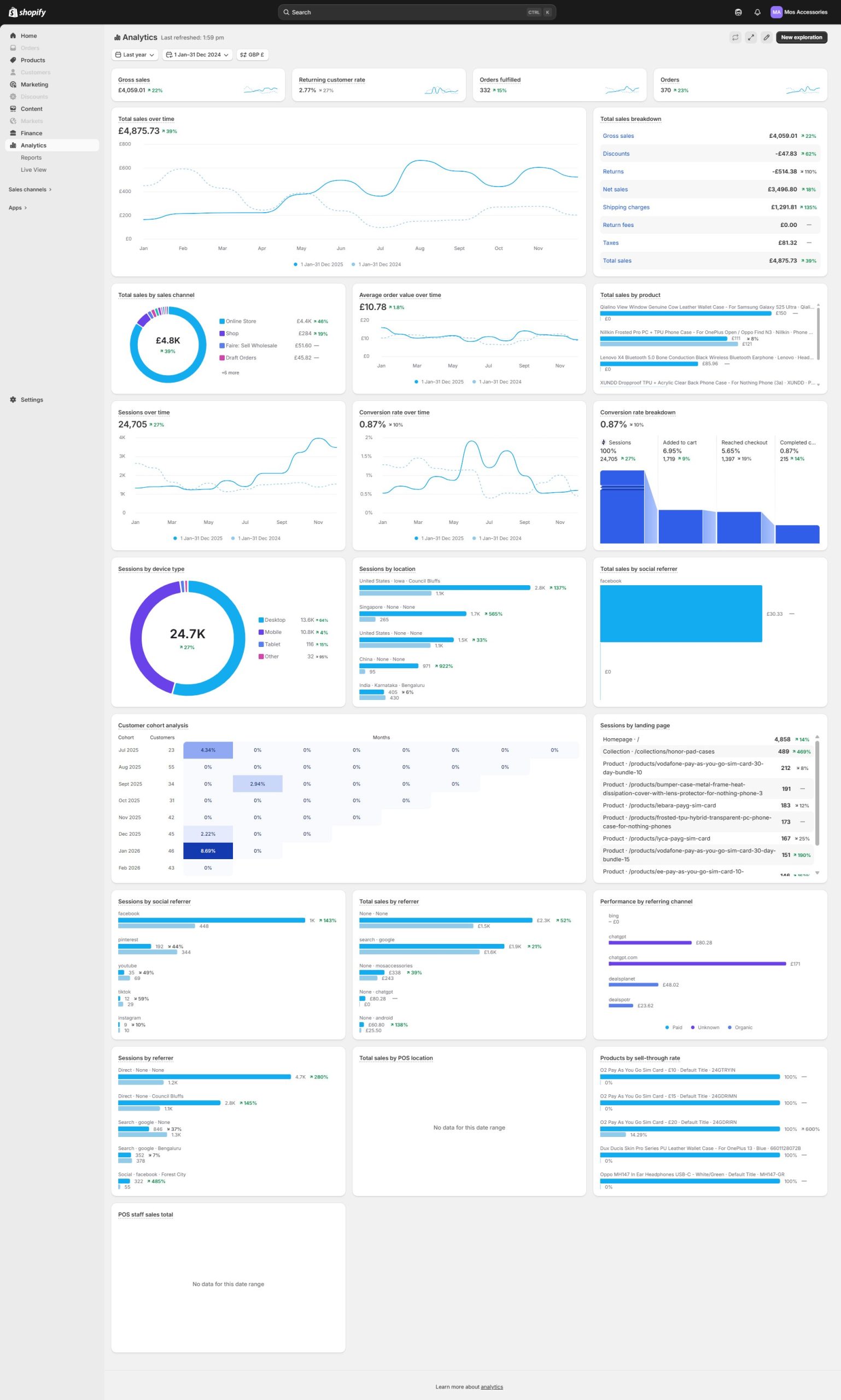
Task: Open the analytics link in the footer
Action: pyautogui.click(x=492, y=1387)
